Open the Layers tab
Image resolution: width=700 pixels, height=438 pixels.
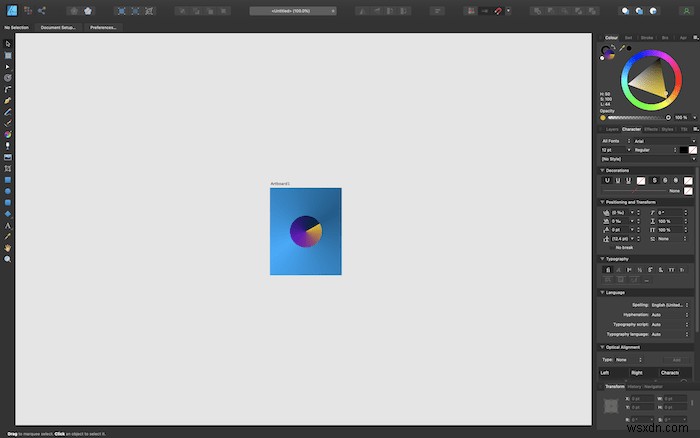pos(612,129)
